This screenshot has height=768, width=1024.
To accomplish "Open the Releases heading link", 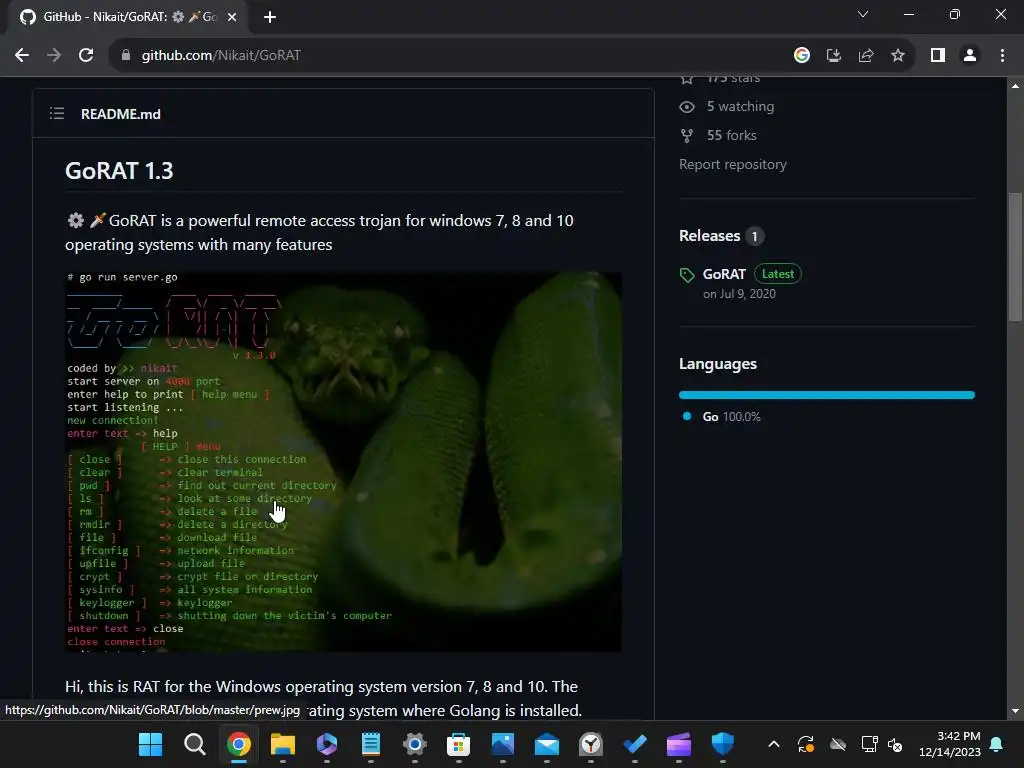I will click(709, 236).
